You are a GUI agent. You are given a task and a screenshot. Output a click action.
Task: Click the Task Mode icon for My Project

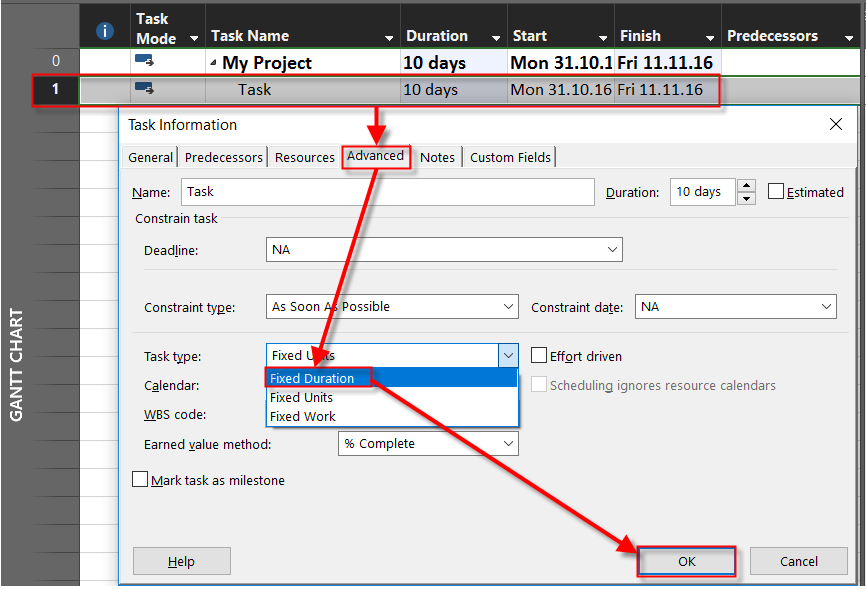point(144,62)
